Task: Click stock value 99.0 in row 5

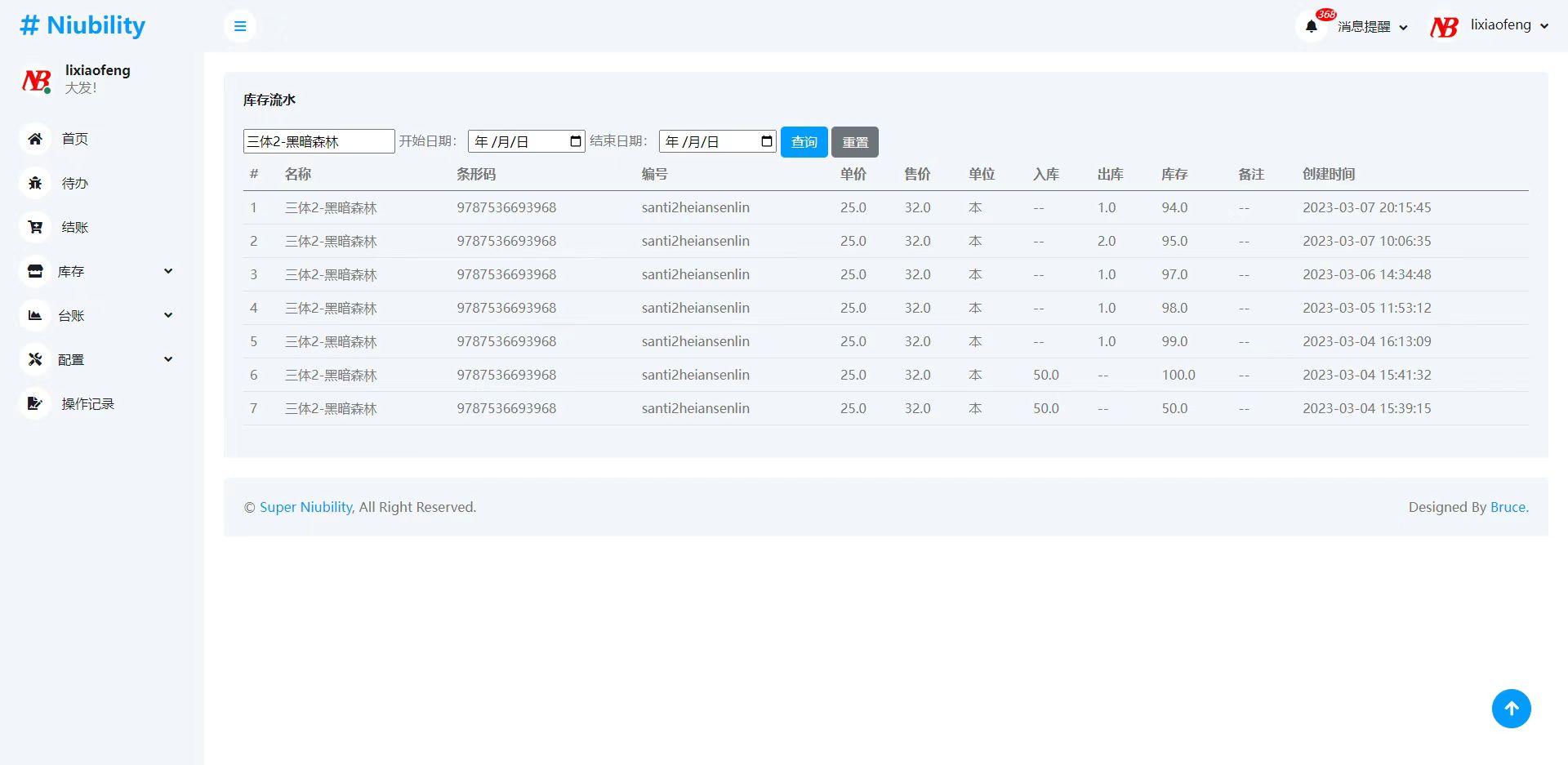Action: point(1174,341)
